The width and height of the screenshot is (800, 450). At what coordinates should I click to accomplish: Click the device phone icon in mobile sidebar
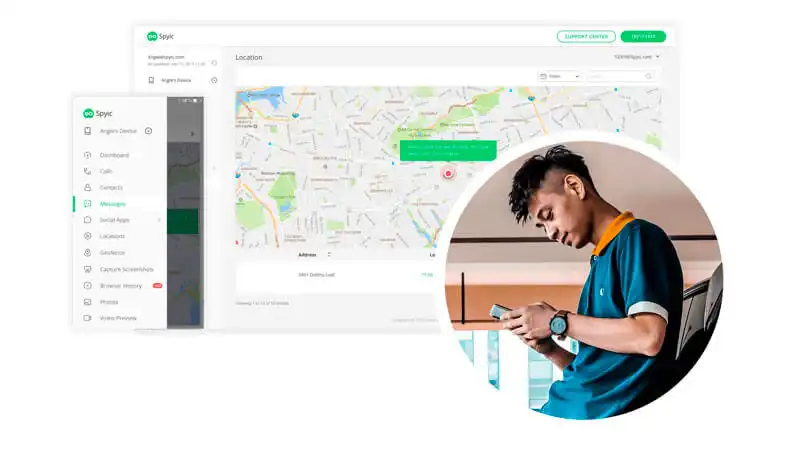pyautogui.click(x=88, y=131)
